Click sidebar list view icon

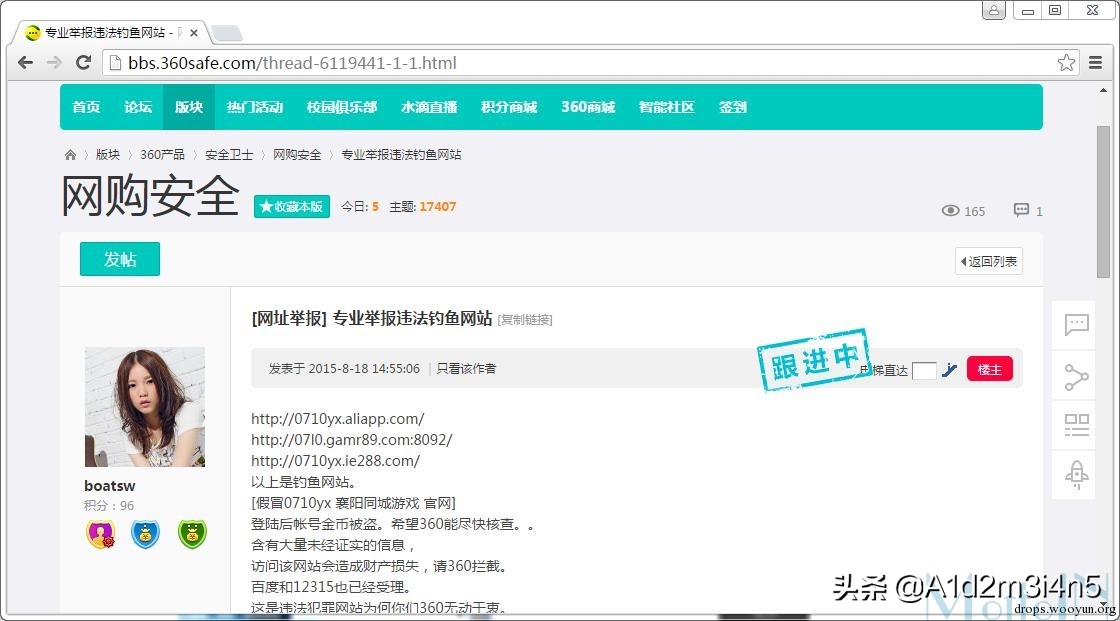click(x=1076, y=425)
